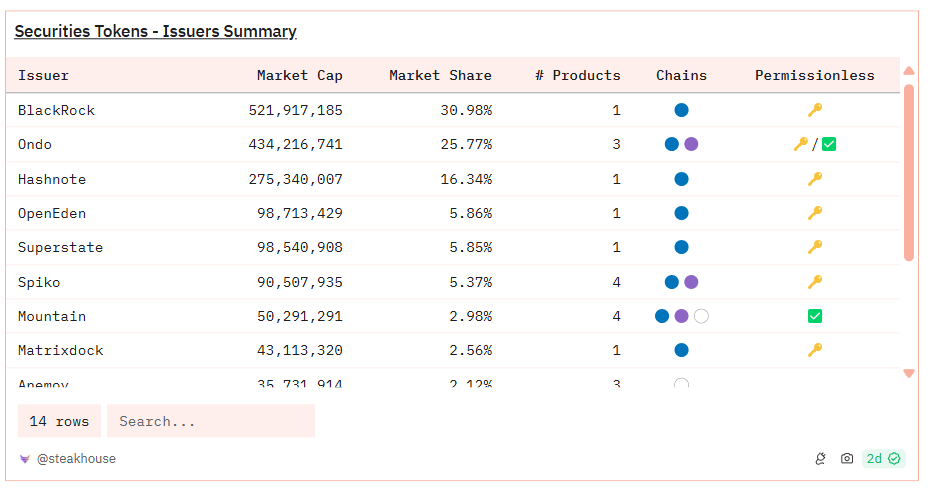Viewport: 928px width, 489px height.
Task: Click Ondo's key permission icon
Action: coord(801,144)
